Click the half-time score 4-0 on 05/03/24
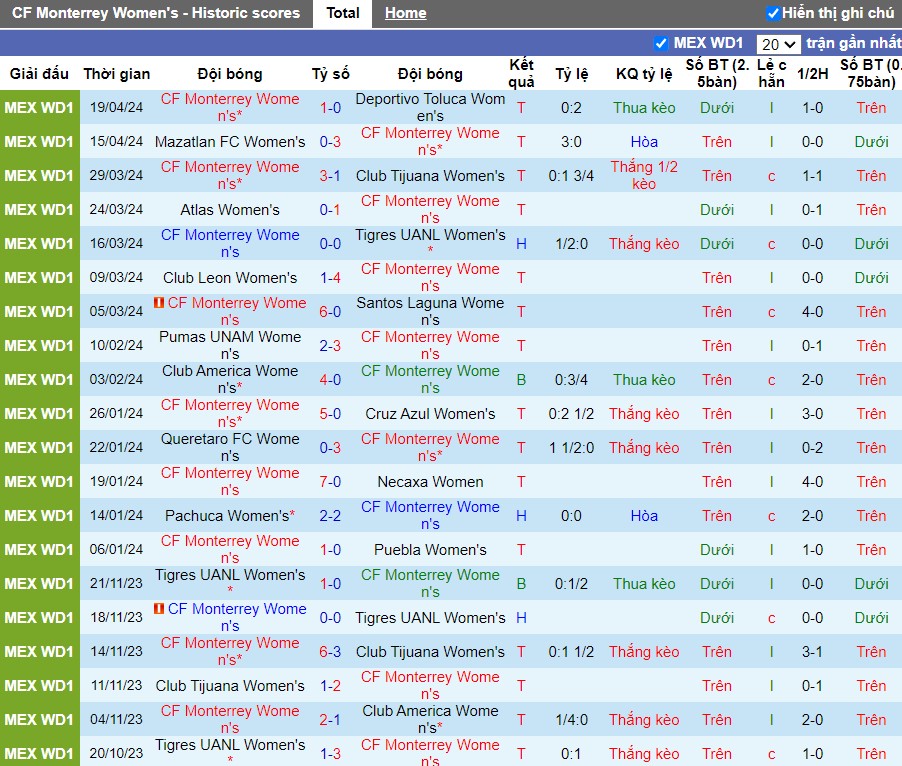 (x=812, y=312)
